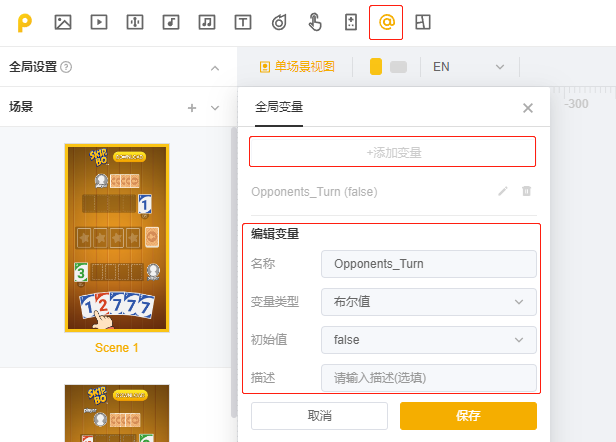Open the layout panel icon
616x442 pixels.
point(423,22)
